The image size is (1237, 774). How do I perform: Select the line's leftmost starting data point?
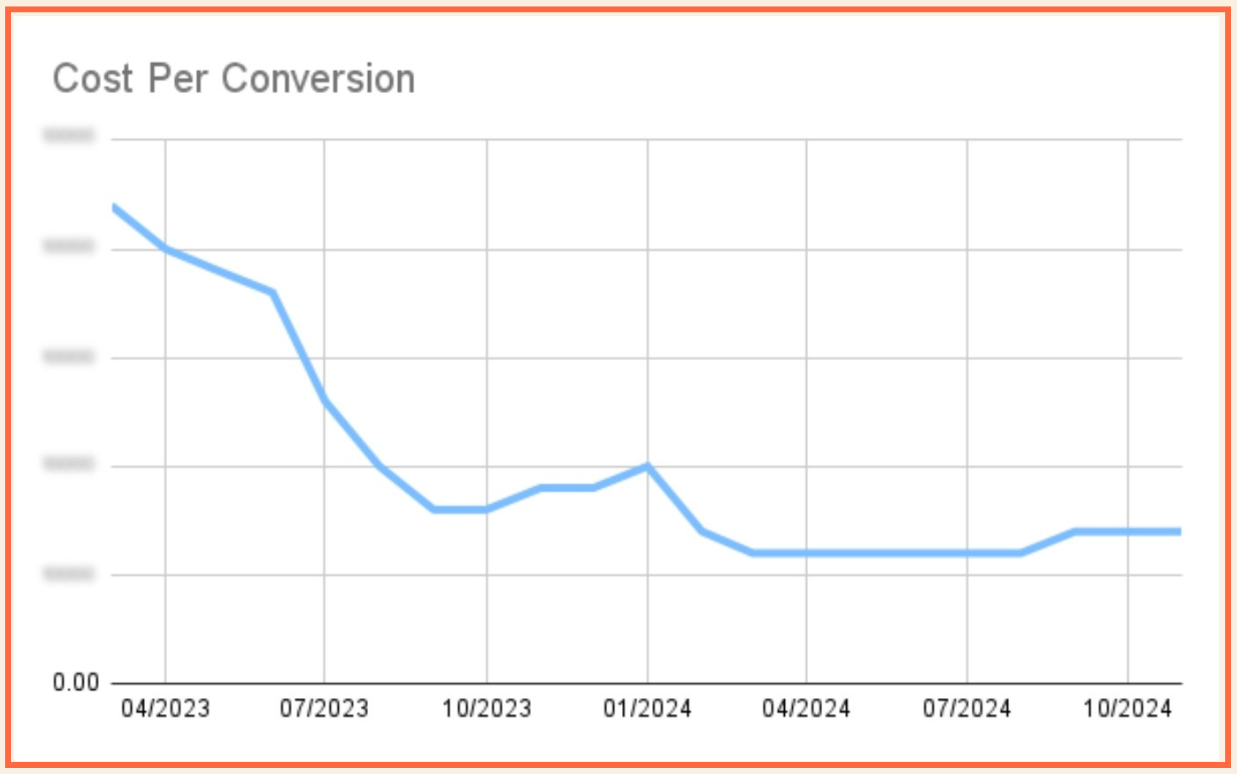point(114,207)
